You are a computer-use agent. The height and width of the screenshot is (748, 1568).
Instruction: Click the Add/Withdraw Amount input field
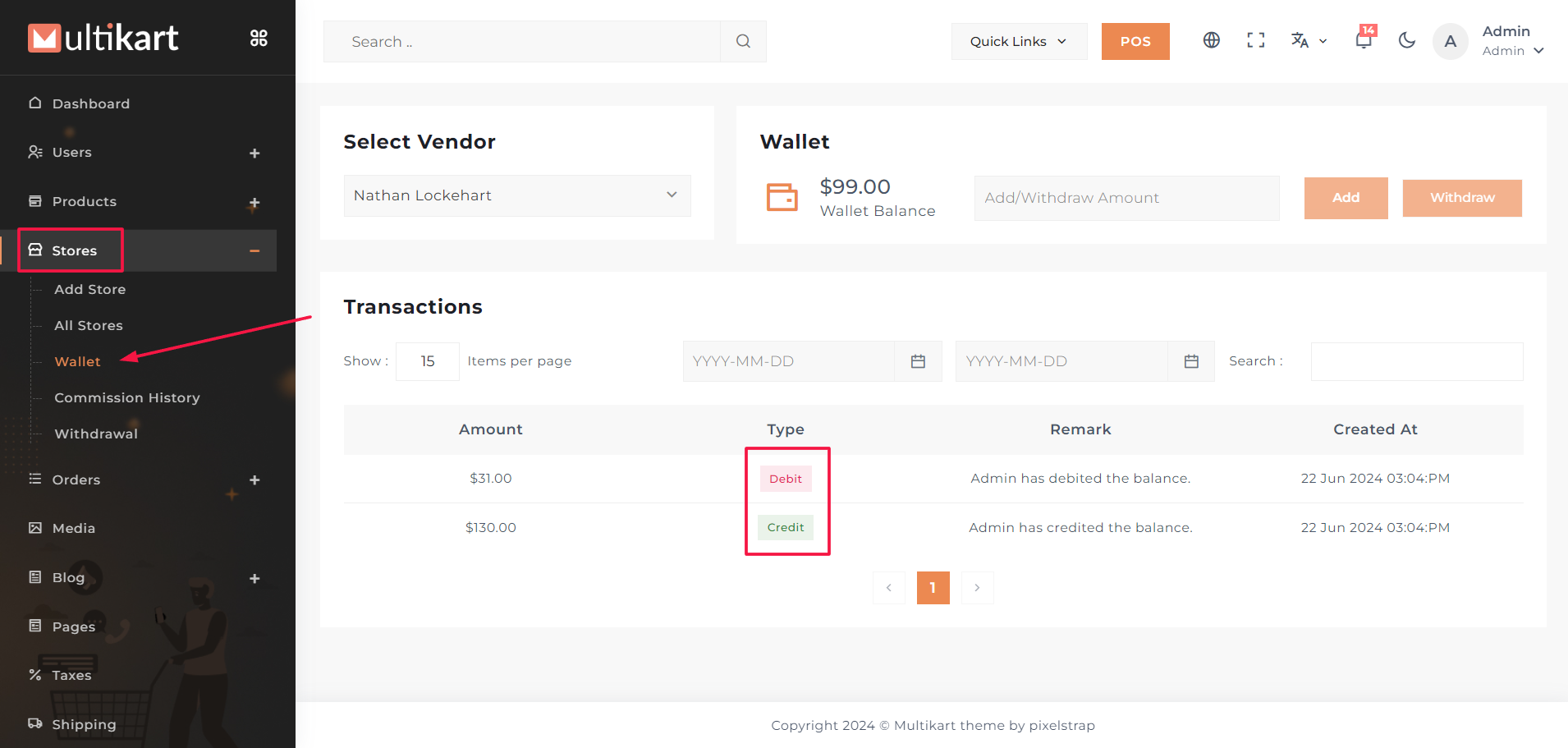pos(1126,198)
